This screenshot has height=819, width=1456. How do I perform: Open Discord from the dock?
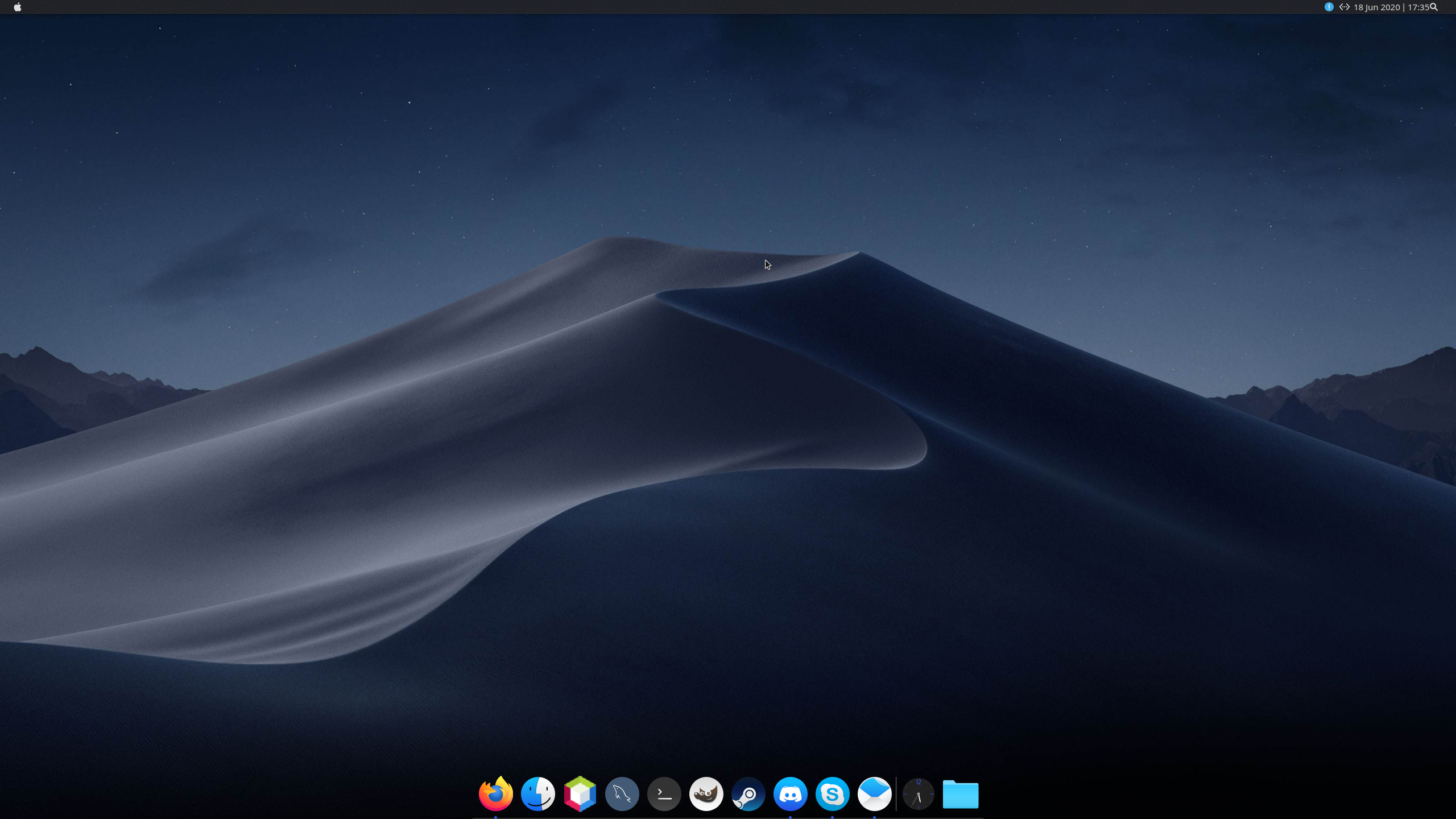pyautogui.click(x=790, y=794)
